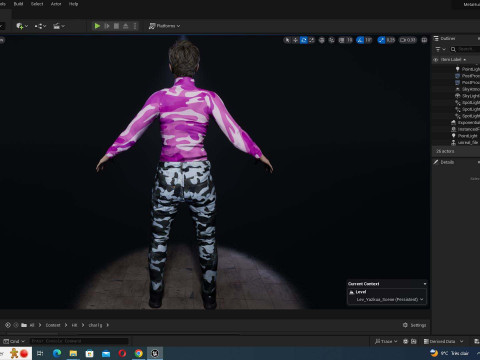Click the surface snapping icon
The image size is (480, 360).
(x=332, y=40)
